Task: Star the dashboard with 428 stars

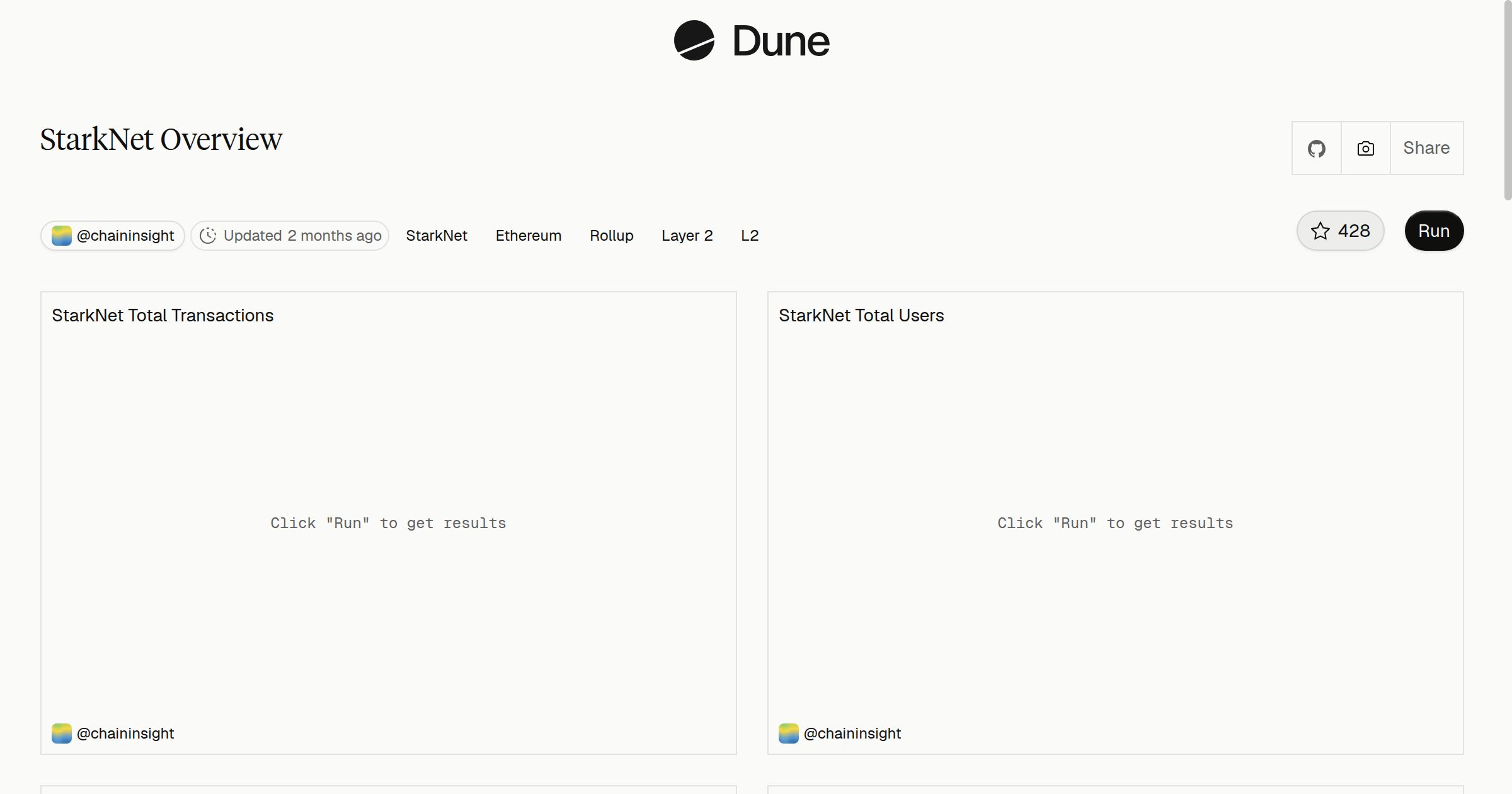Action: pos(1340,231)
